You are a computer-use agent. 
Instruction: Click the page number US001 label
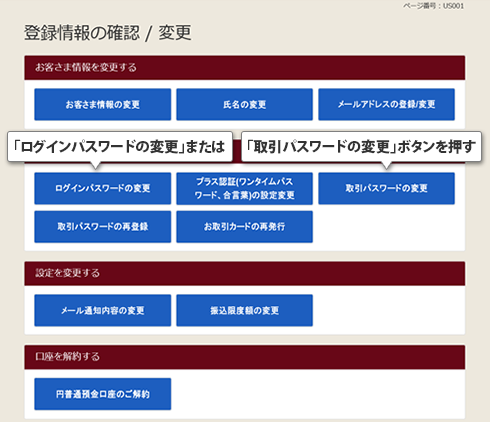click(x=433, y=6)
